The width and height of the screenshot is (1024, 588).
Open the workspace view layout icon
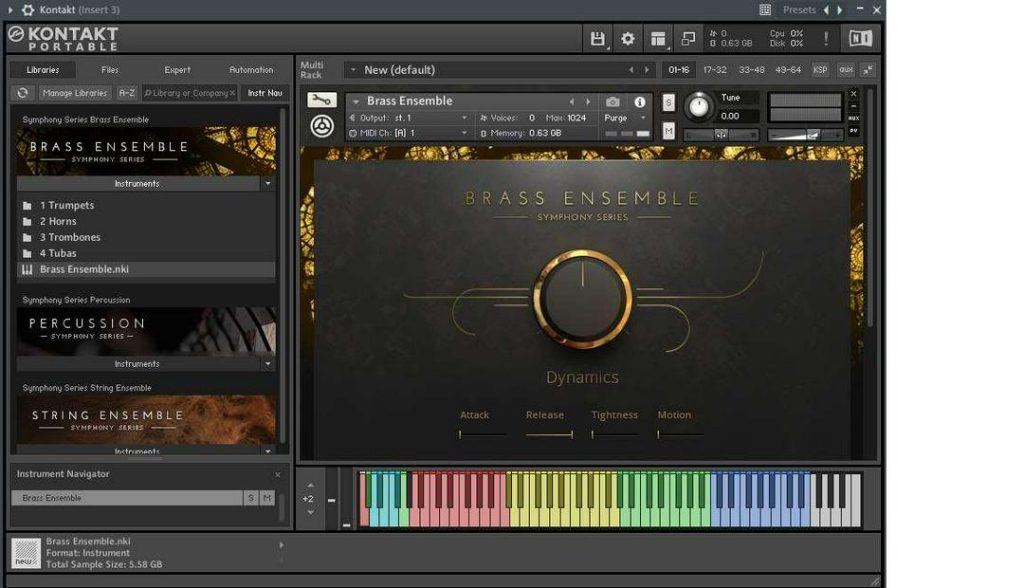[657, 37]
